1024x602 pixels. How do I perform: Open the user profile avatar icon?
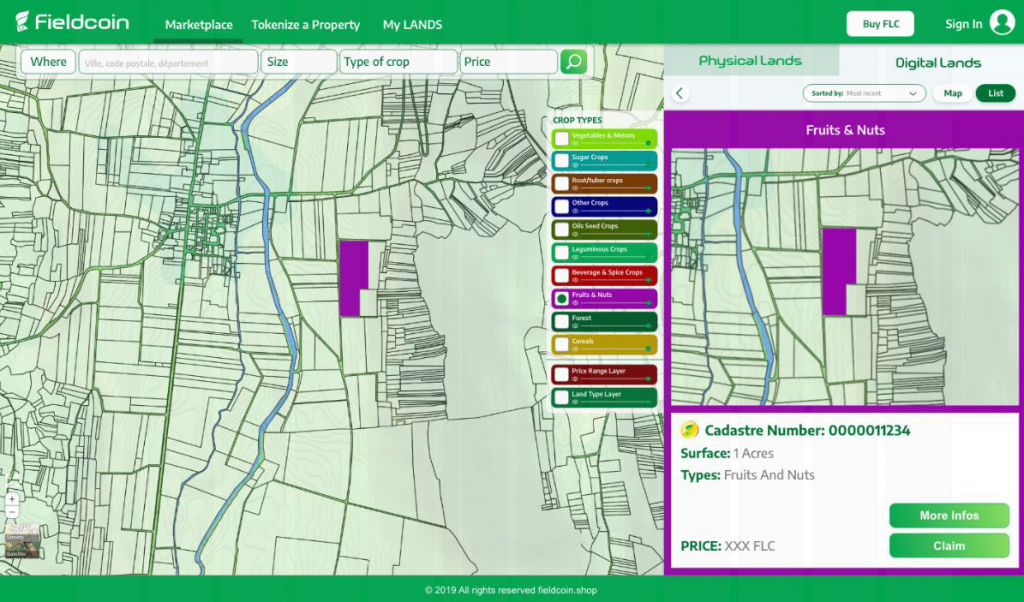[x=1002, y=23]
